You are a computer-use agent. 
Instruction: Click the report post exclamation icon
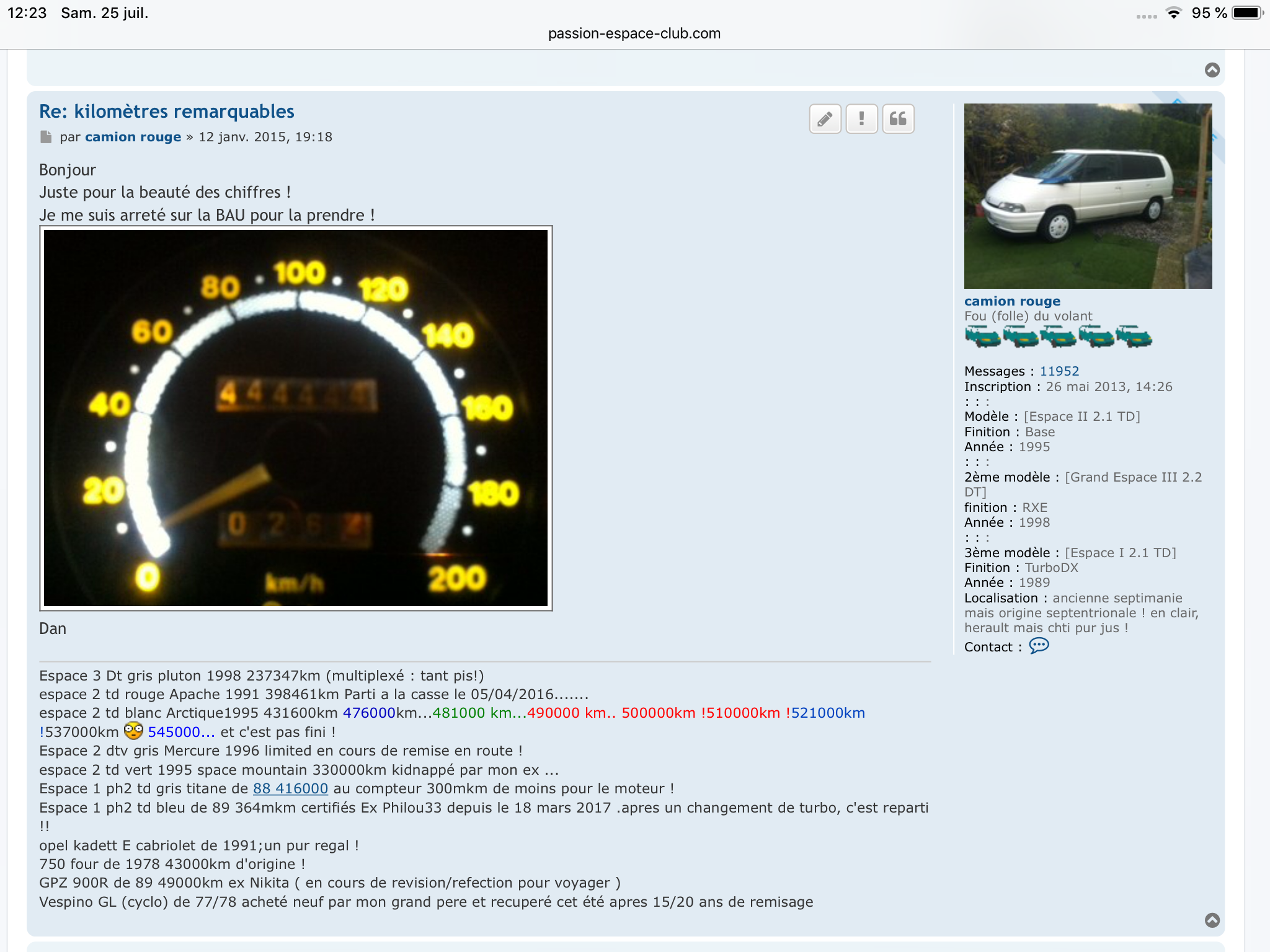pyautogui.click(x=861, y=119)
